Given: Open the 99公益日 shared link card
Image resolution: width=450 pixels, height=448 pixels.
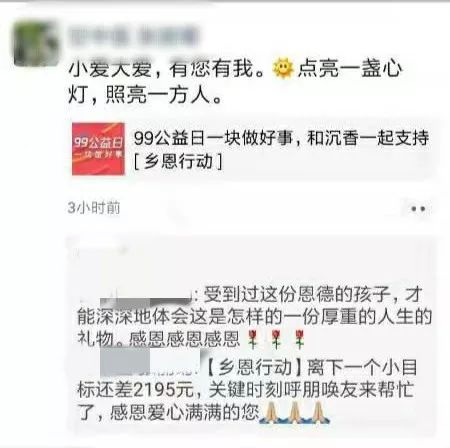Looking at the screenshot, I should point(252,149).
